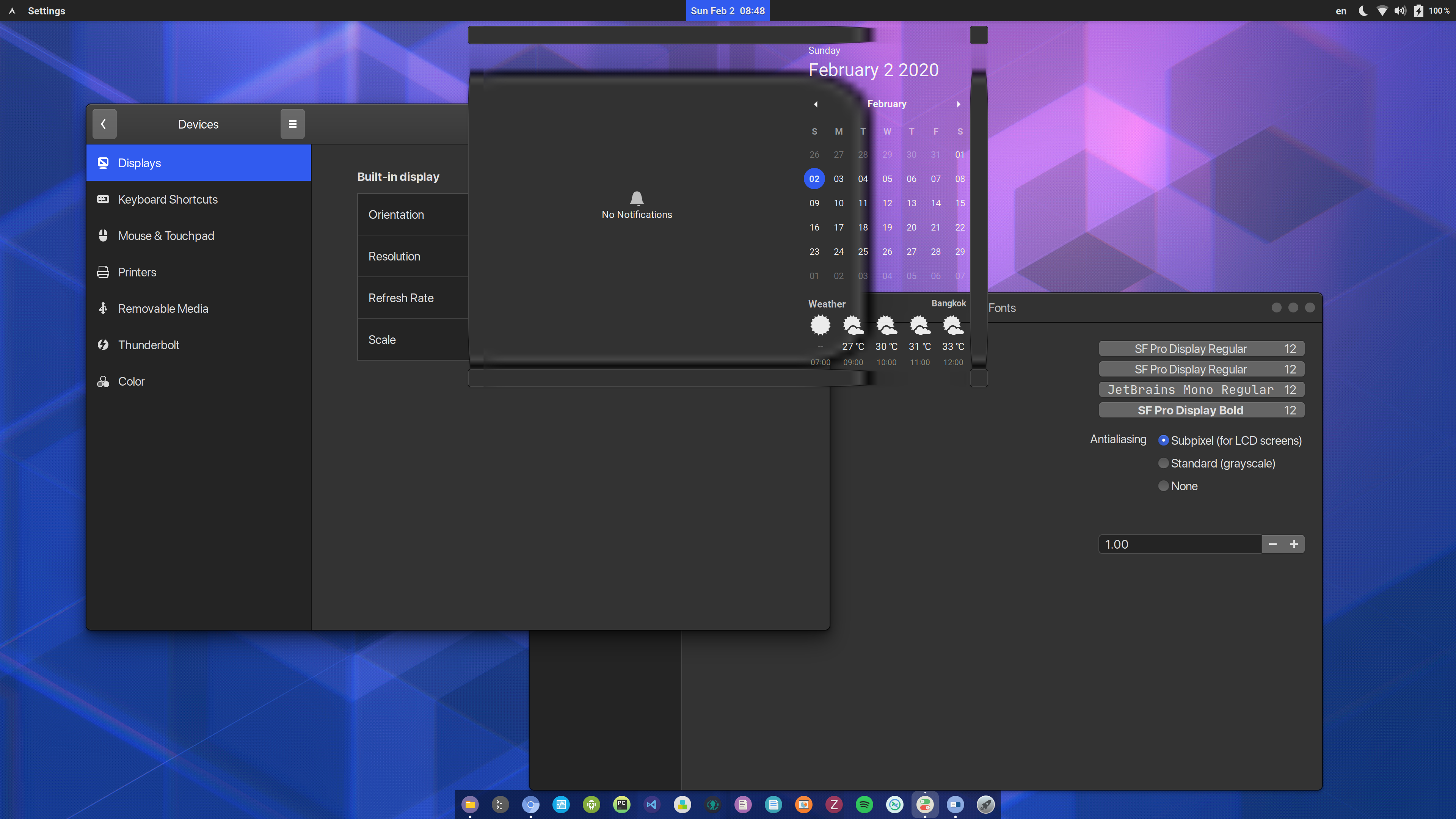This screenshot has height=819, width=1456.
Task: Open the Settings hamburger menu
Action: (292, 124)
